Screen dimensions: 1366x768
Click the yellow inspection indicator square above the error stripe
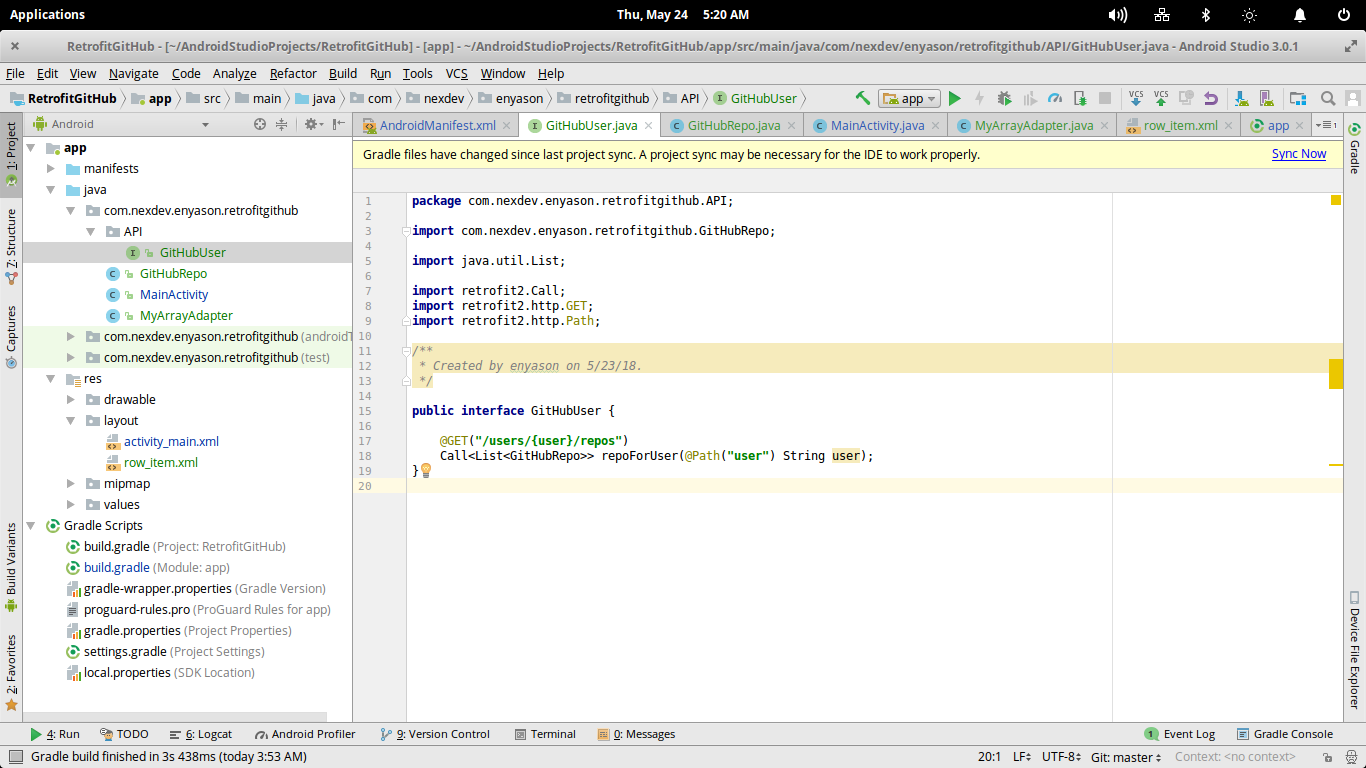[1336, 200]
